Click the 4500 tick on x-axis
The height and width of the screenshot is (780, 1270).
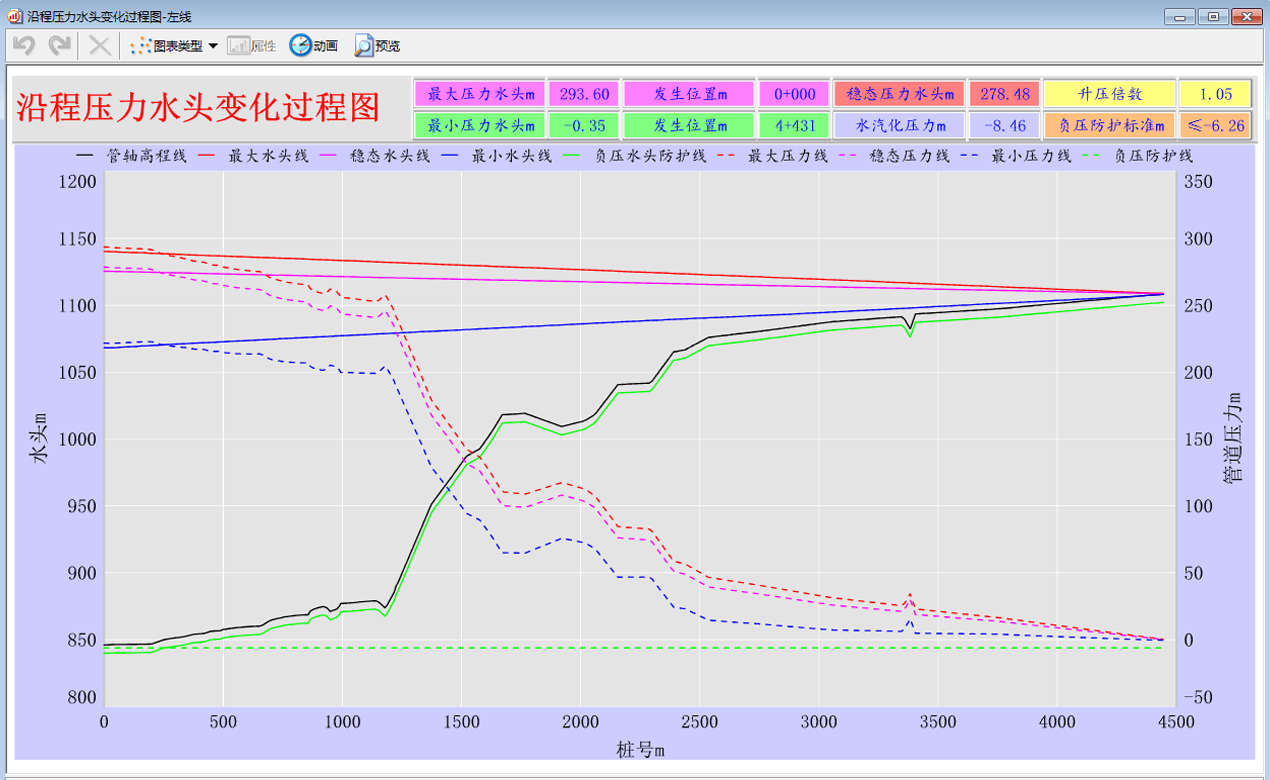point(1175,722)
